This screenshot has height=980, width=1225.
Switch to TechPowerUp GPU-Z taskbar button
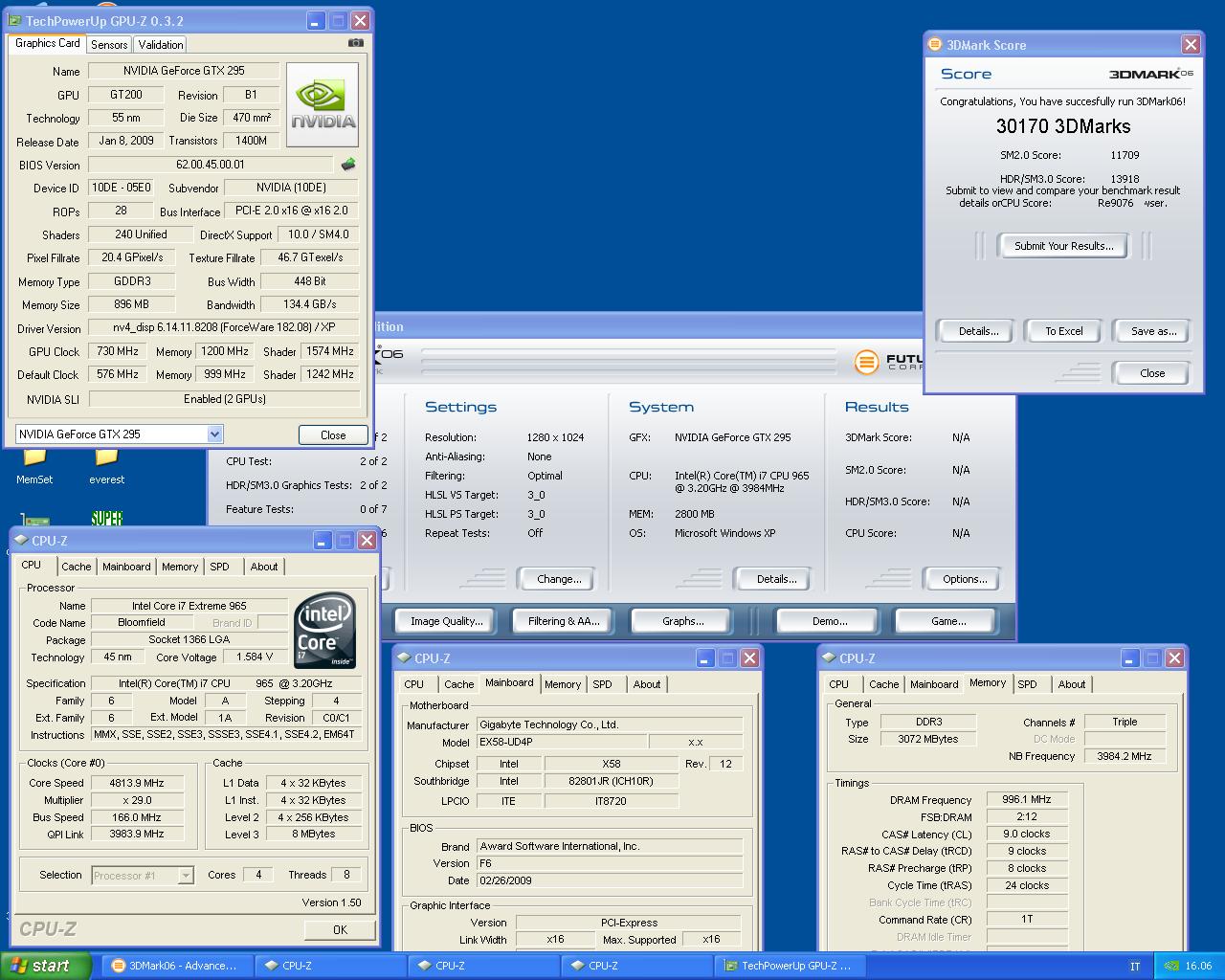(x=791, y=966)
